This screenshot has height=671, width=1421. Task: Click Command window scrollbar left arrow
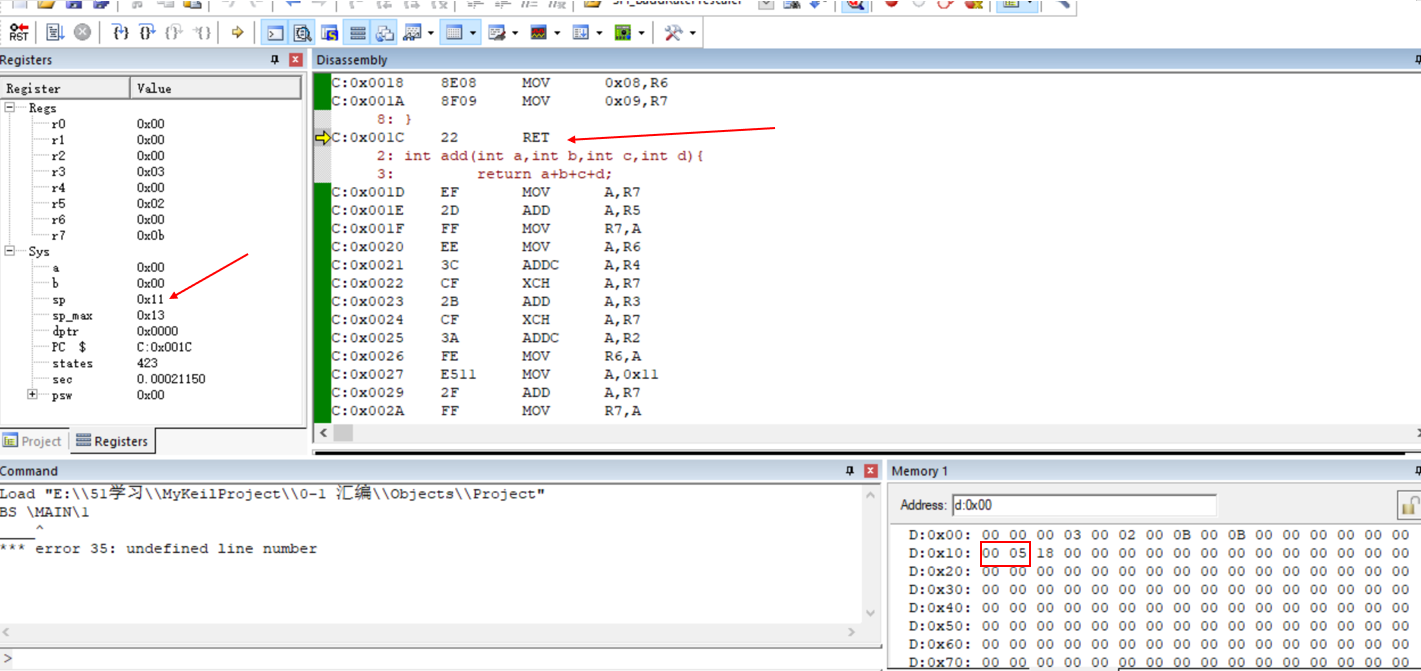tap(8, 631)
